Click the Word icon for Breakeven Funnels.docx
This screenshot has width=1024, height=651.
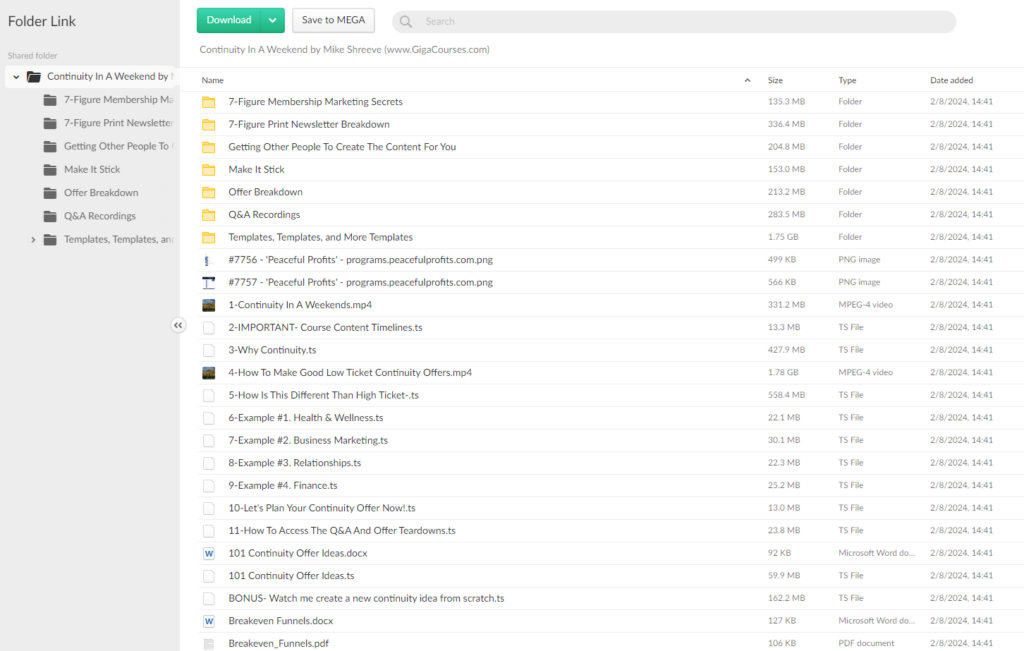pos(209,621)
